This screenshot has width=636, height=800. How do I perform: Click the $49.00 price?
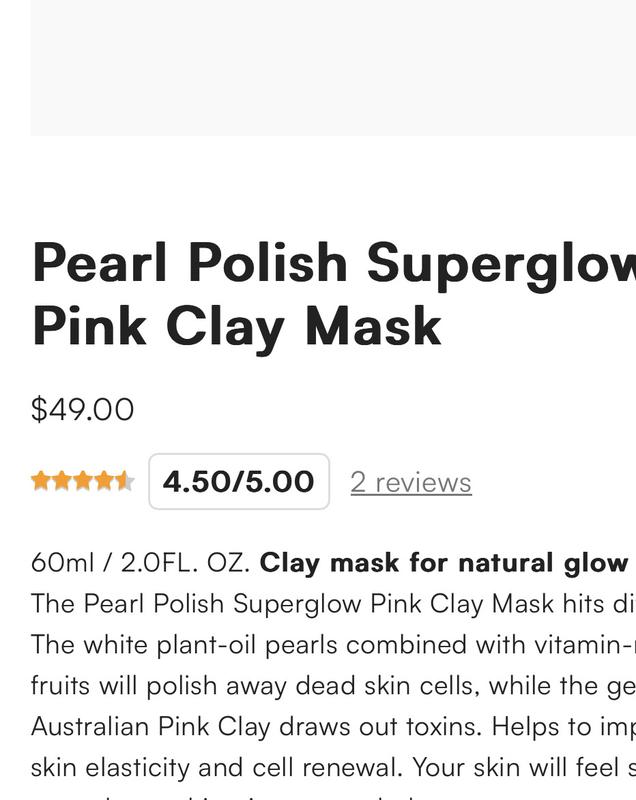[82, 409]
